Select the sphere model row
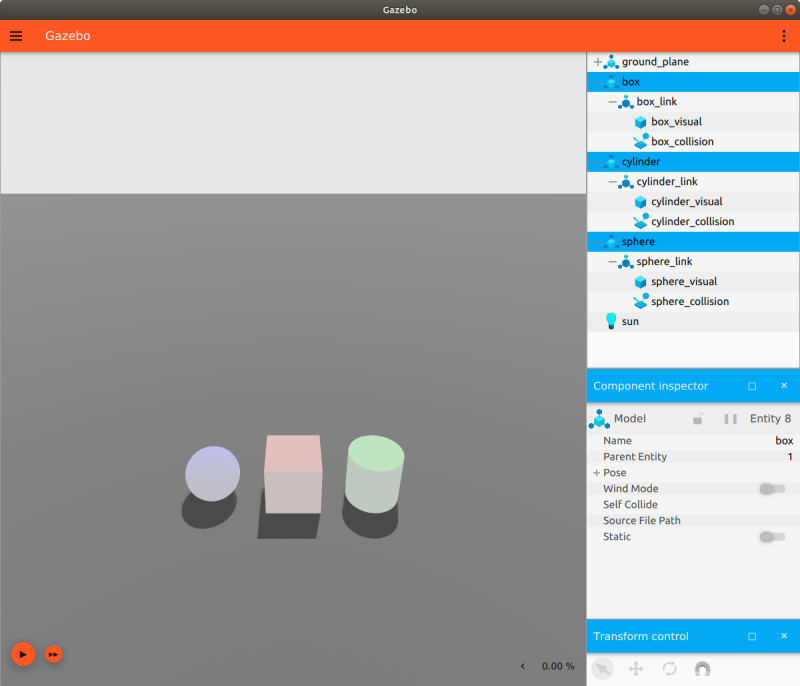This screenshot has height=686, width=800. [693, 242]
